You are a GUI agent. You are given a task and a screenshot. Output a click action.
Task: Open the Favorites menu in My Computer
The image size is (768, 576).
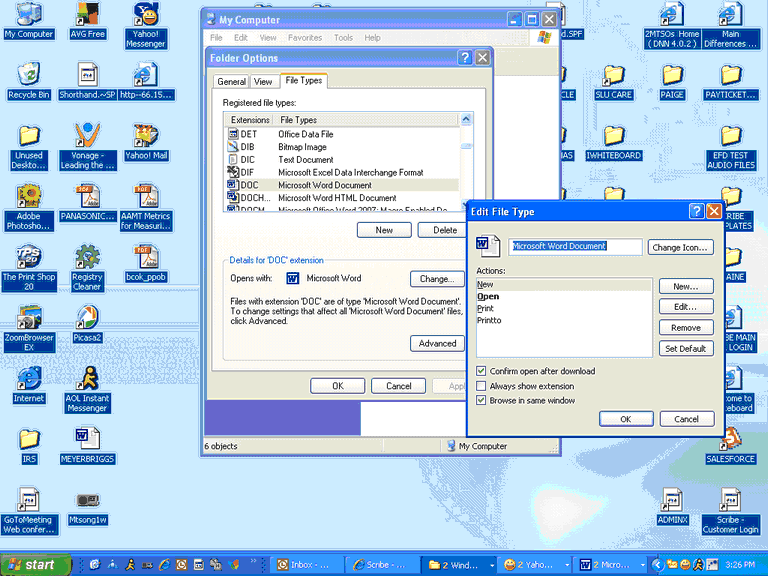pos(305,38)
